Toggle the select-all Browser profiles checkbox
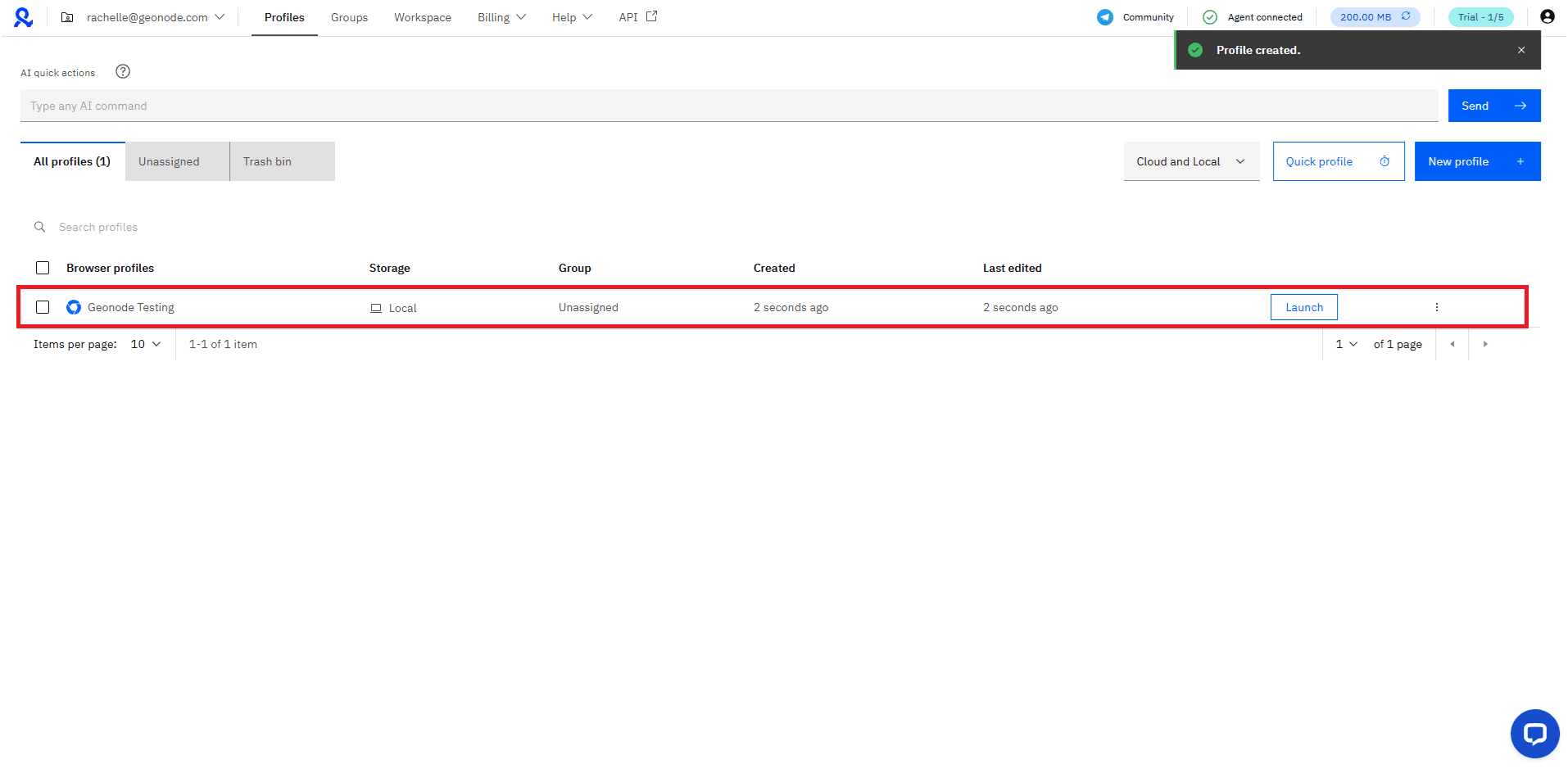 43,268
